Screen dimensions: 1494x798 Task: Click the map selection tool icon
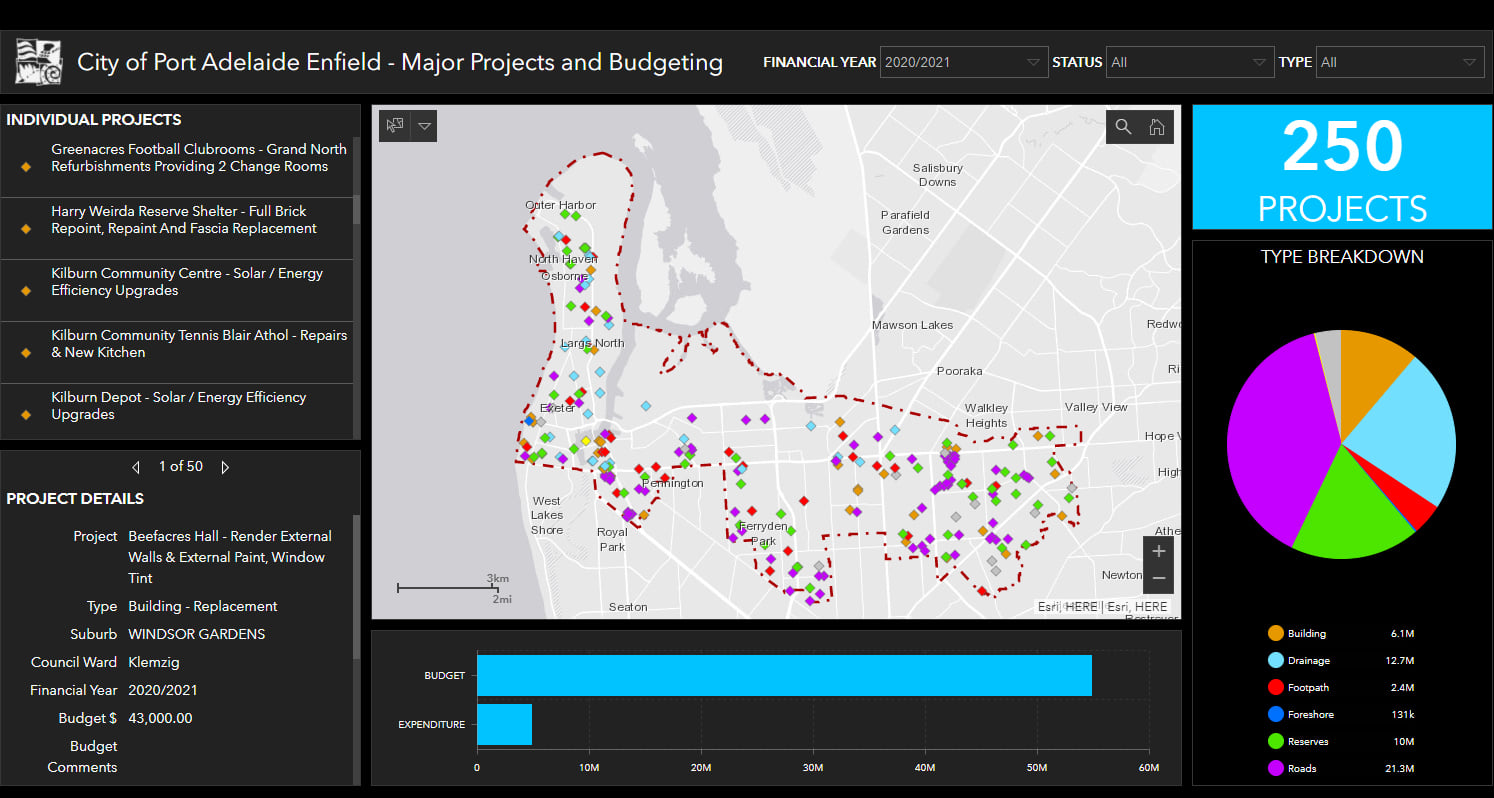pos(395,126)
